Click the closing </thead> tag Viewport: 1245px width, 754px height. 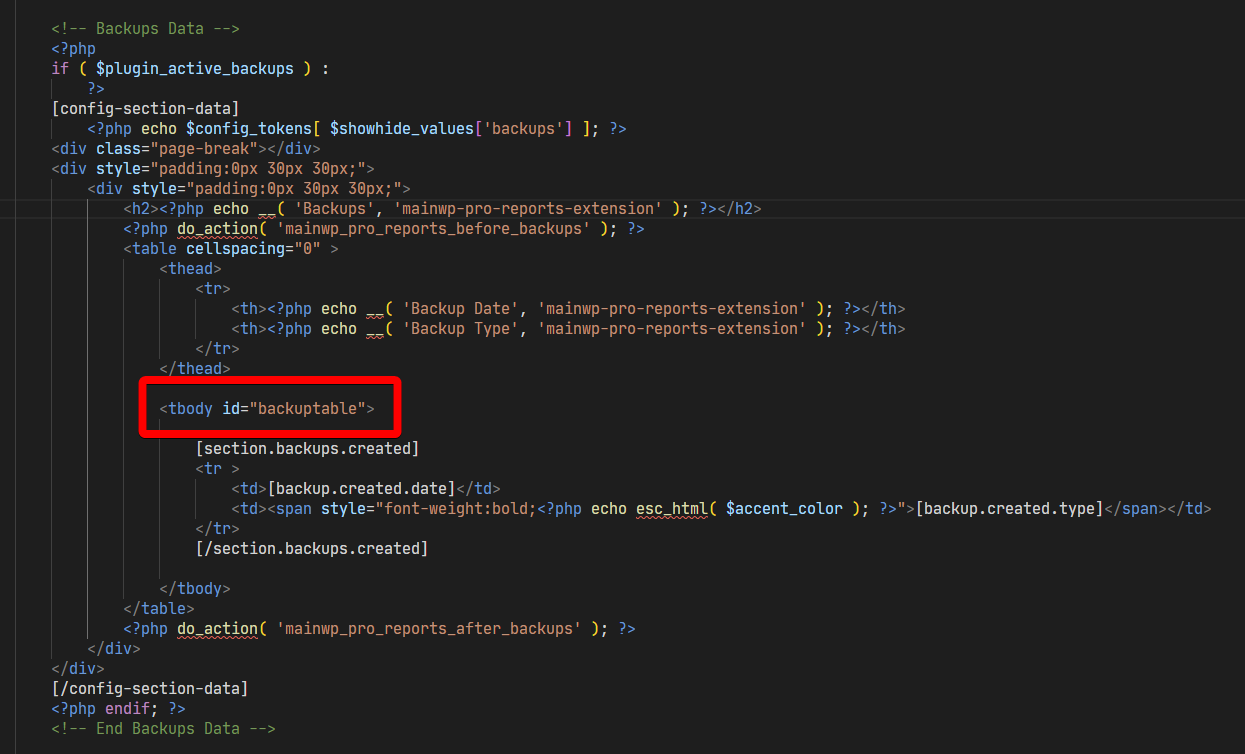(195, 368)
